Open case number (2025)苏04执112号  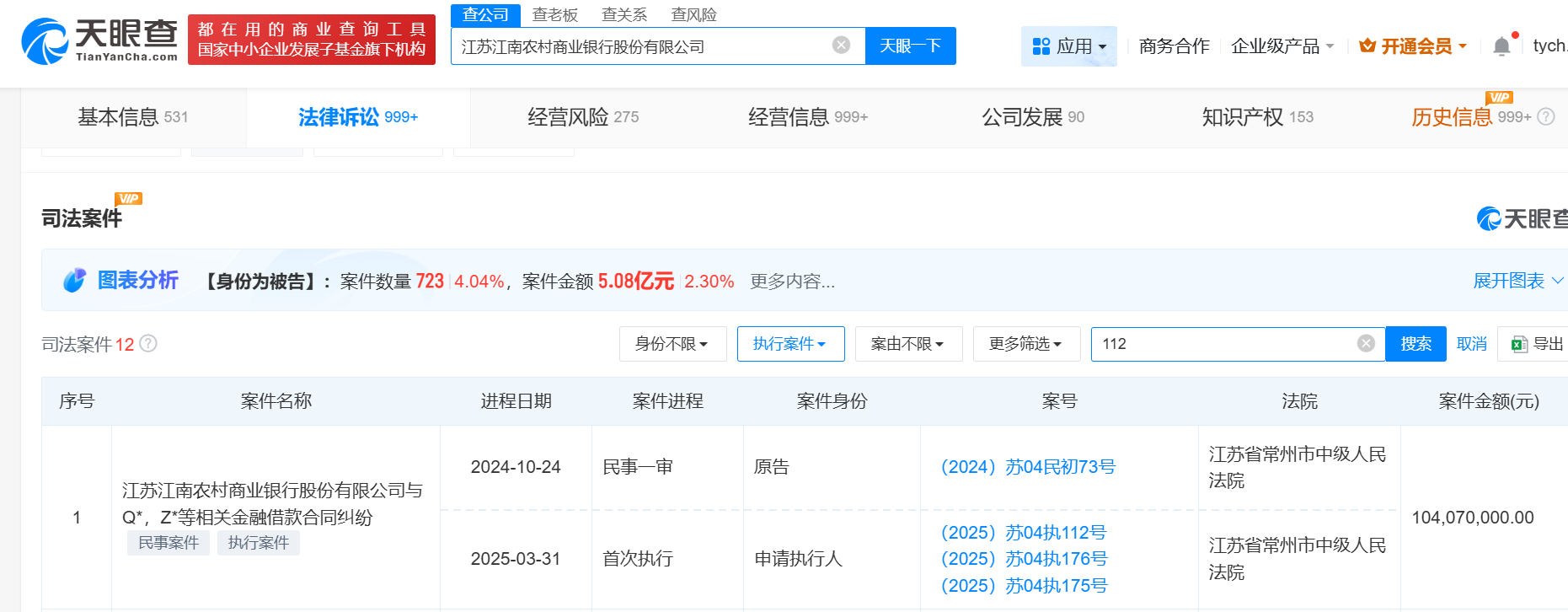coord(1024,533)
